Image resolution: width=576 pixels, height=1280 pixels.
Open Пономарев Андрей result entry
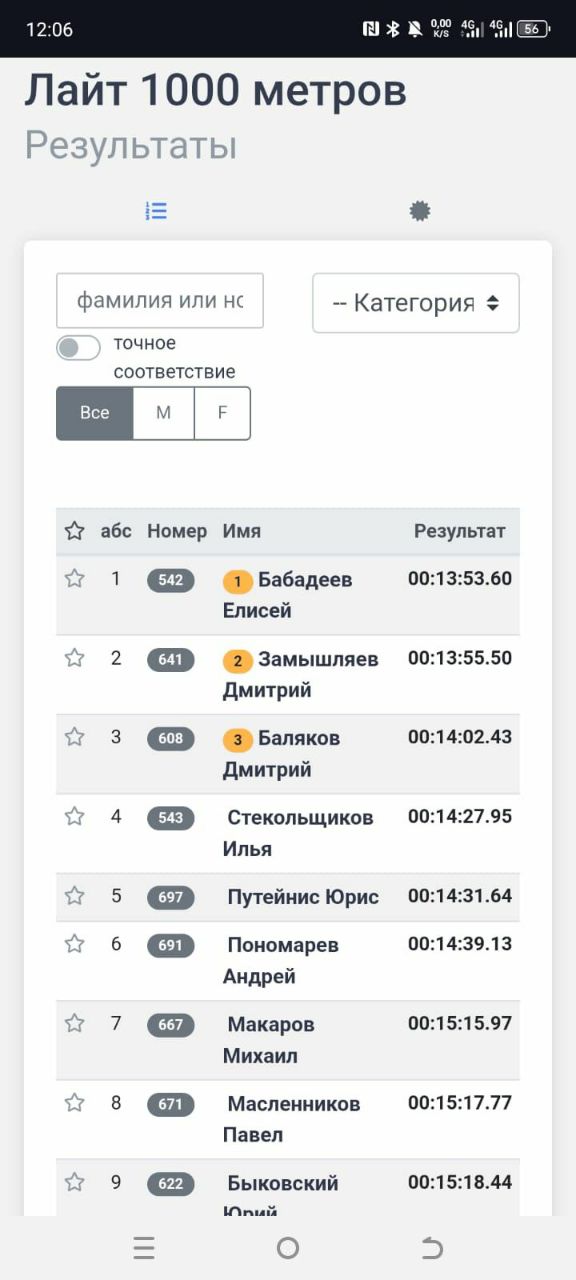click(x=288, y=960)
